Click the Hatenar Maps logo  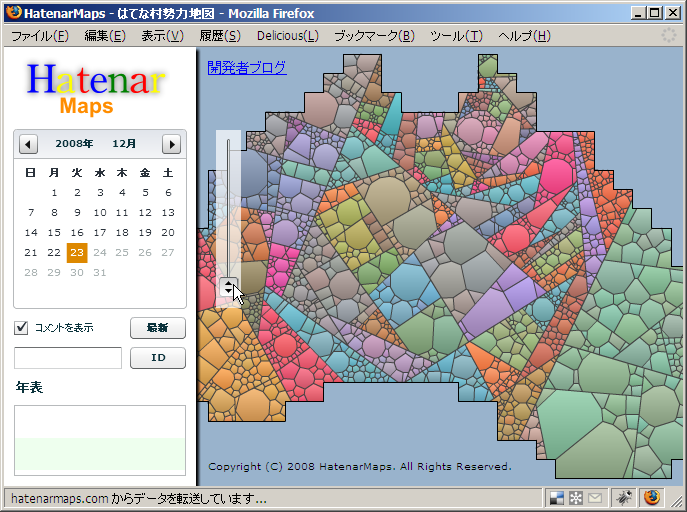click(96, 89)
